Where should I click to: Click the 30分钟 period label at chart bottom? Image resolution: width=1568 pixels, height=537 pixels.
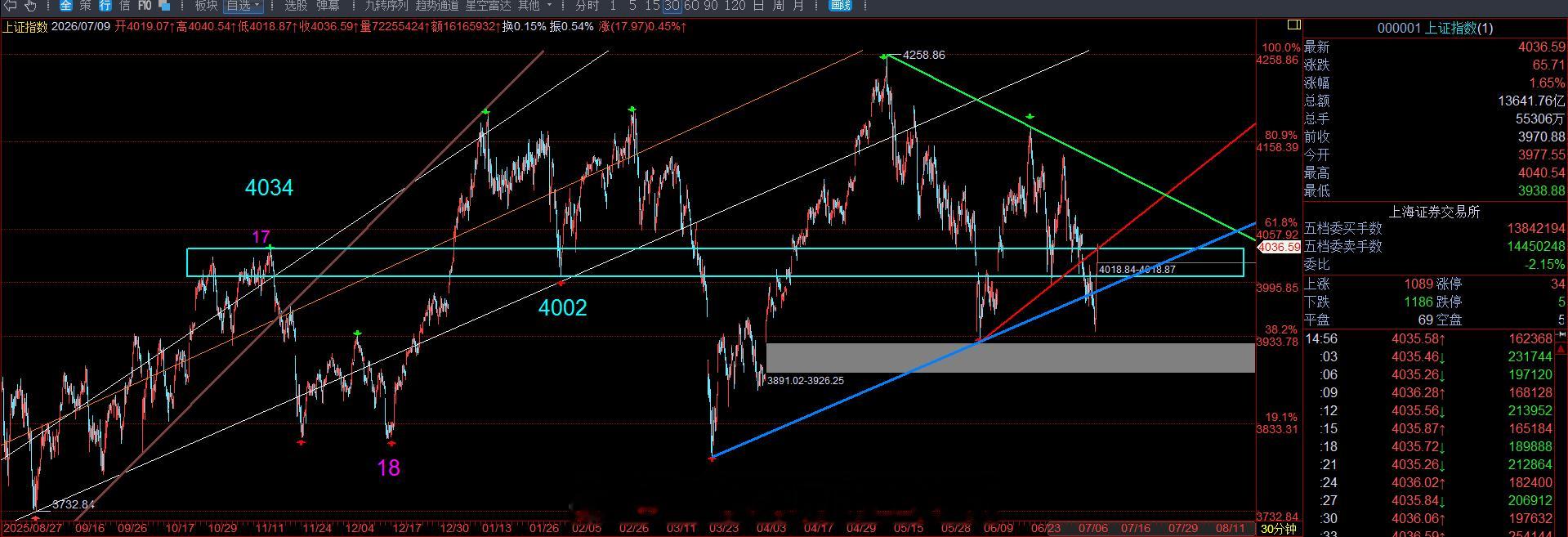click(x=1279, y=529)
